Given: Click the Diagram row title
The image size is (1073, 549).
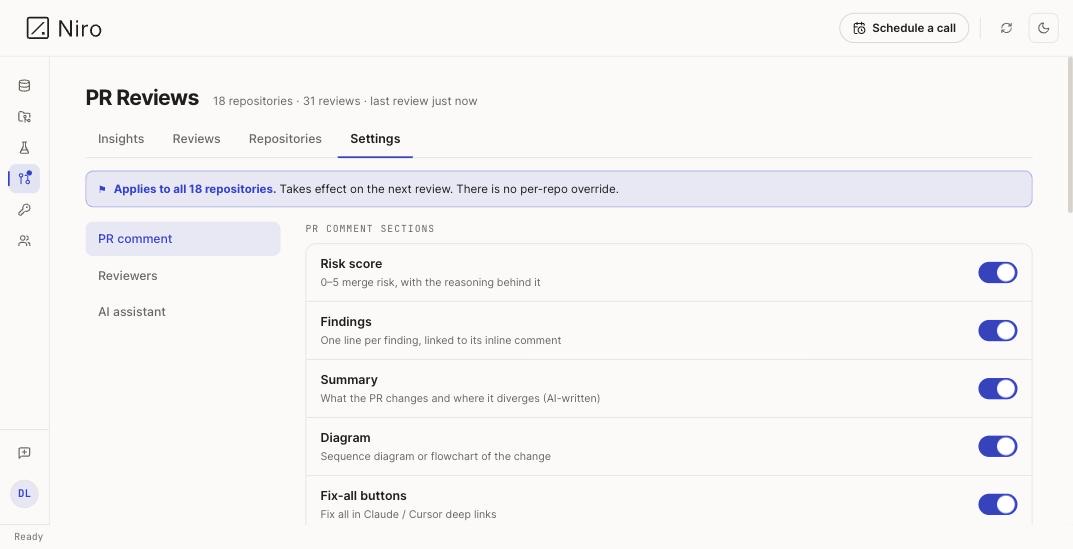Looking at the screenshot, I should [346, 438].
